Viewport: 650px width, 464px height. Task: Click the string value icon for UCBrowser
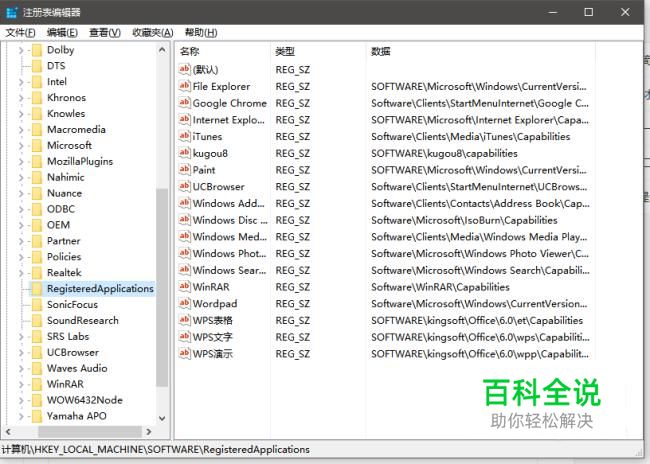tap(184, 186)
